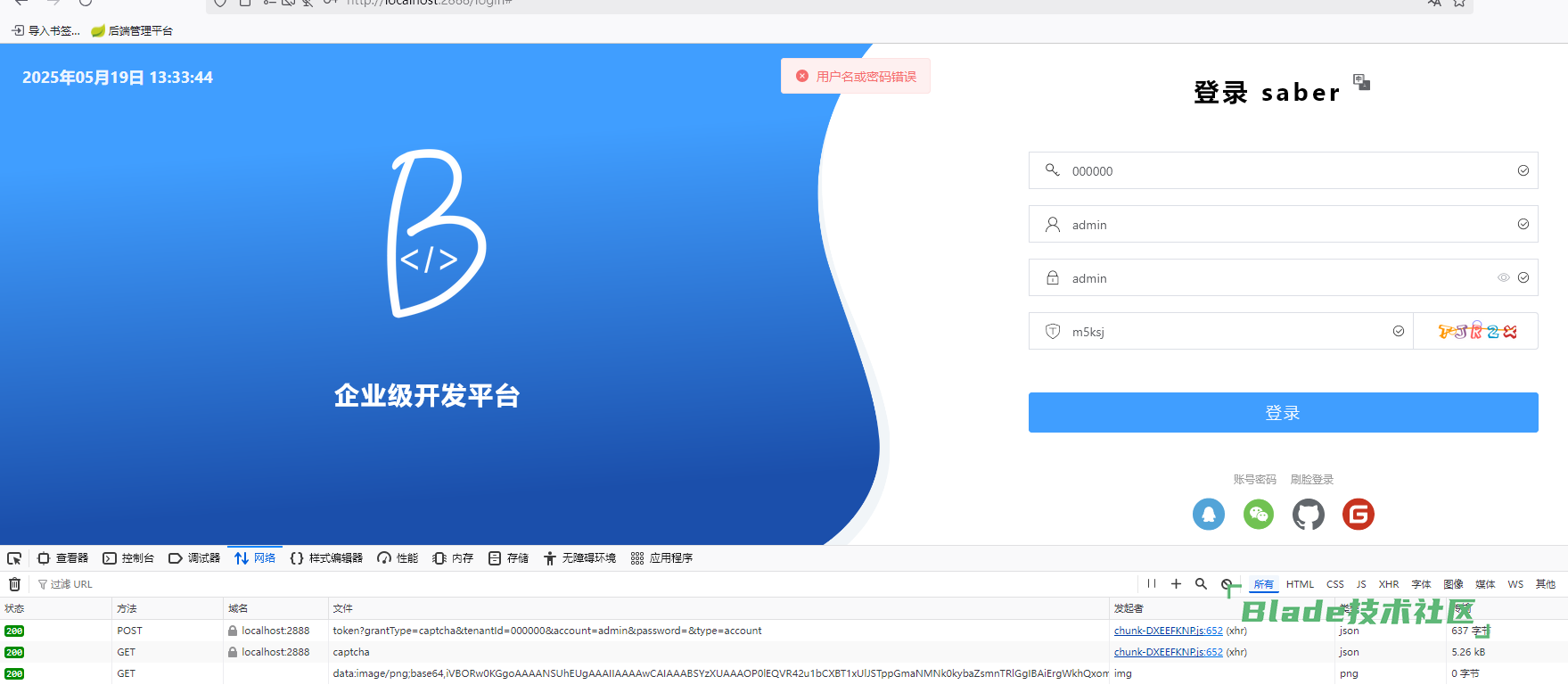Pause network recording
Image resolution: width=1568 pixels, height=693 pixels.
click(x=1152, y=584)
